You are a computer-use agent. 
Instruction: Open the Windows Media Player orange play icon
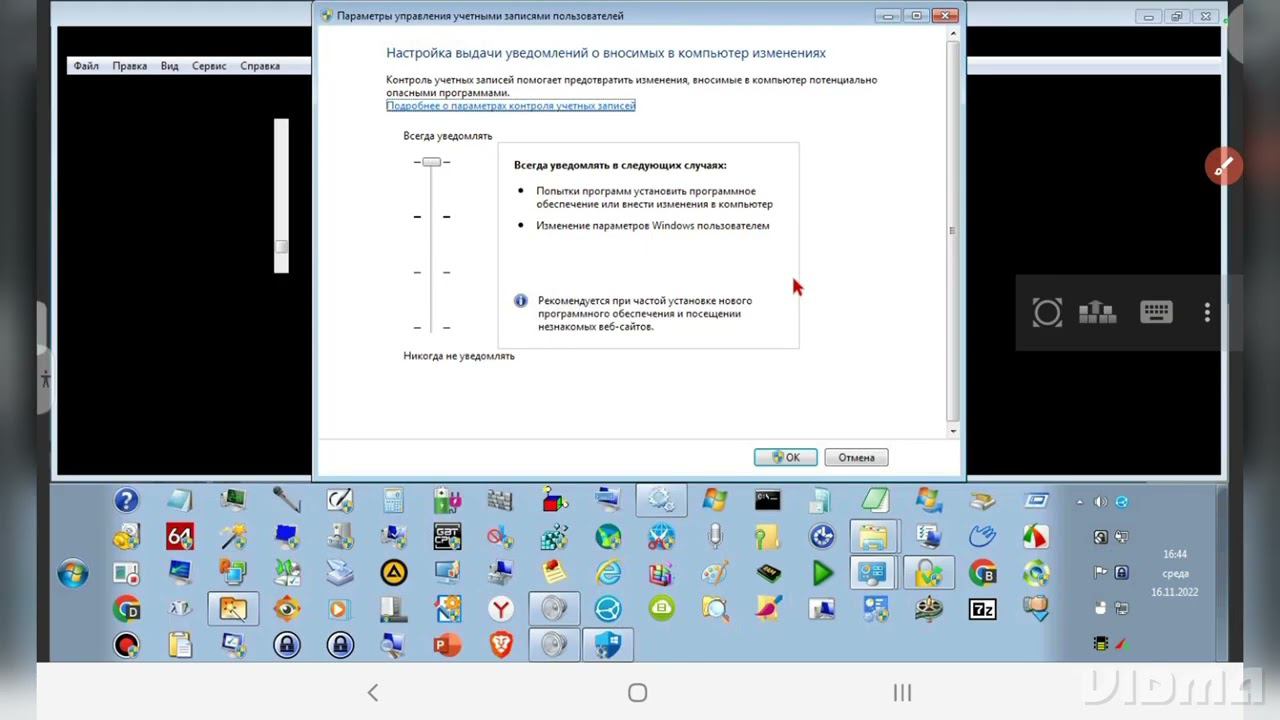340,609
